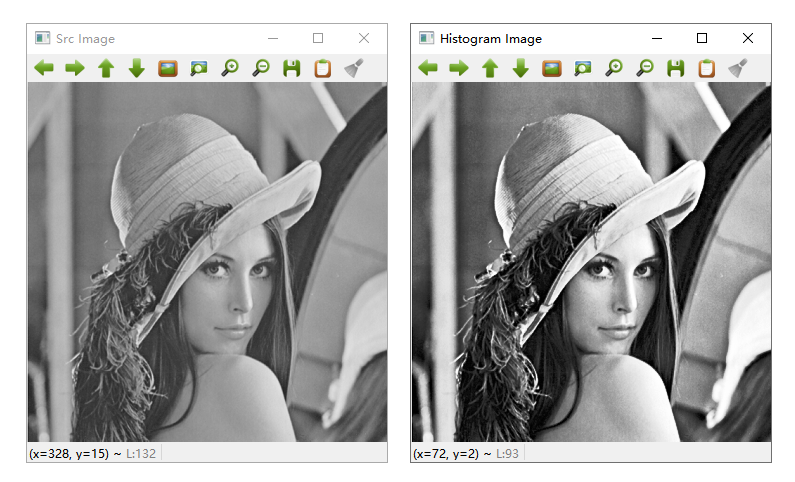Copy Src Image to clipboard
This screenshot has height=482, width=795.
point(323,68)
